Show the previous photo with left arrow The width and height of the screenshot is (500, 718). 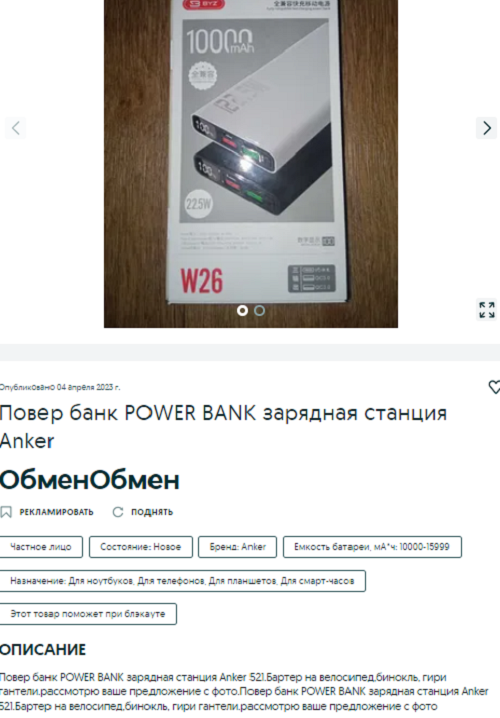16,128
